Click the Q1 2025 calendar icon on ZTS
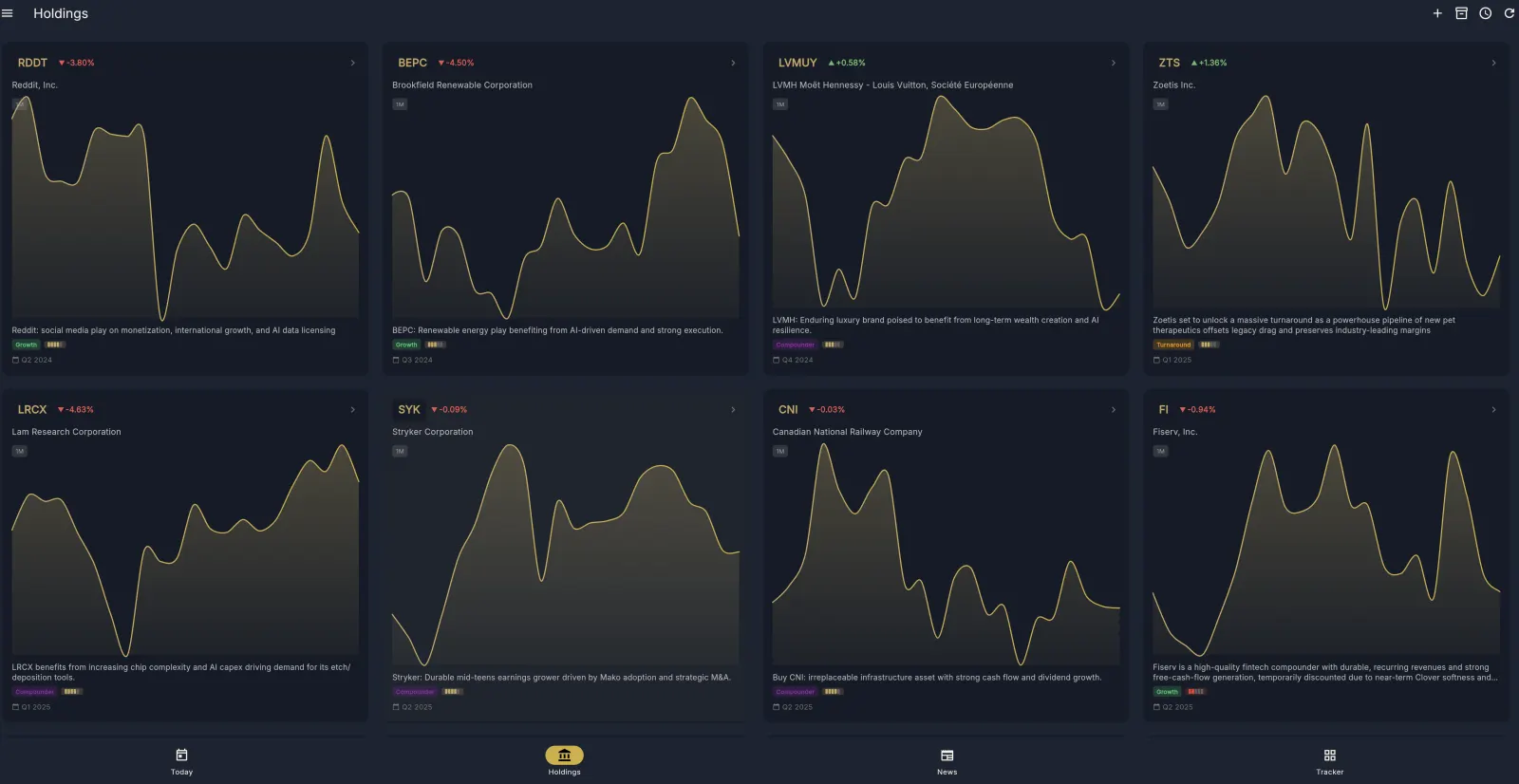The height and width of the screenshot is (784, 1519). tap(1156, 360)
